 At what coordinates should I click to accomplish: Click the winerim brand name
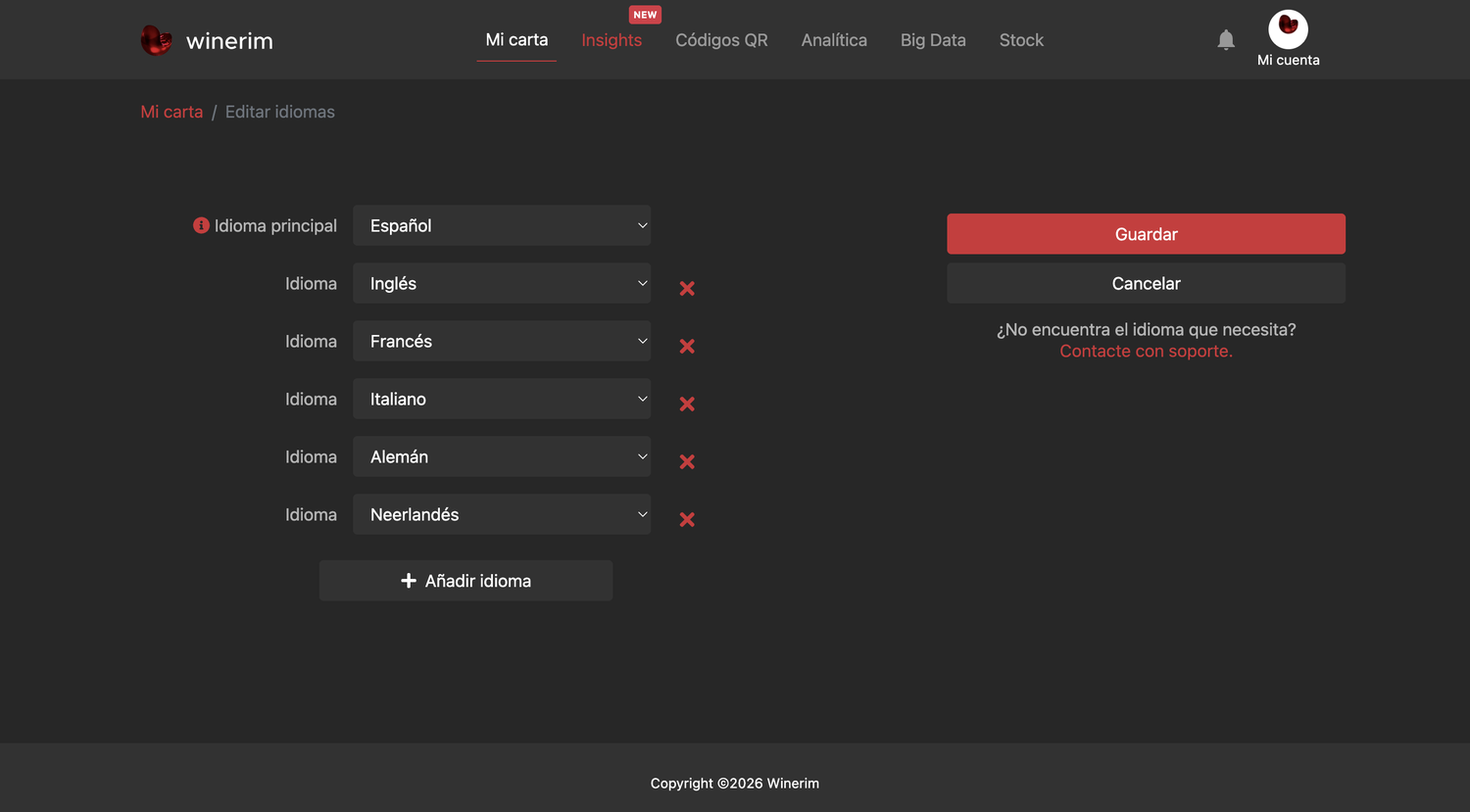pyautogui.click(x=229, y=41)
